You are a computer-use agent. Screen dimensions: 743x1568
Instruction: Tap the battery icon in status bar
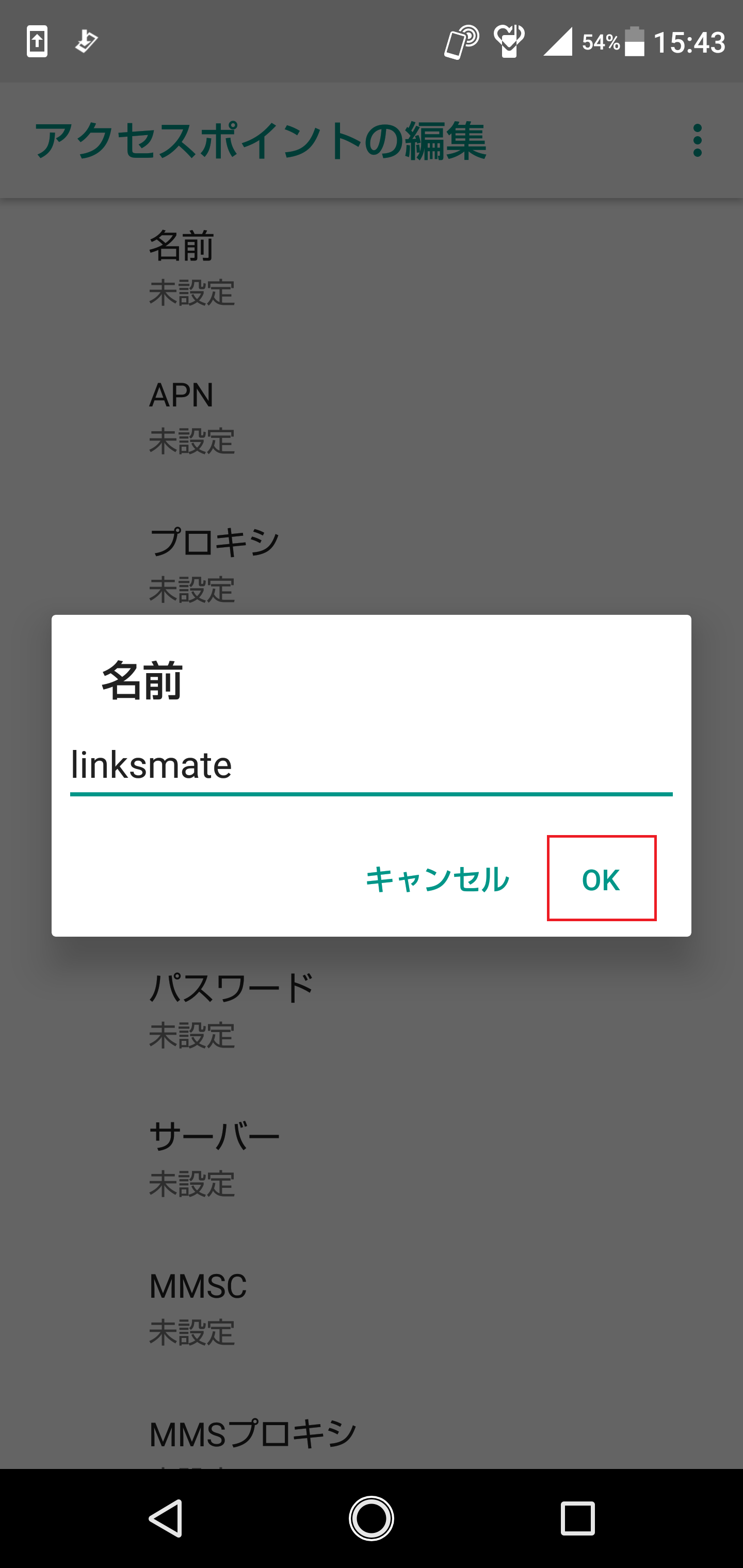click(x=634, y=41)
